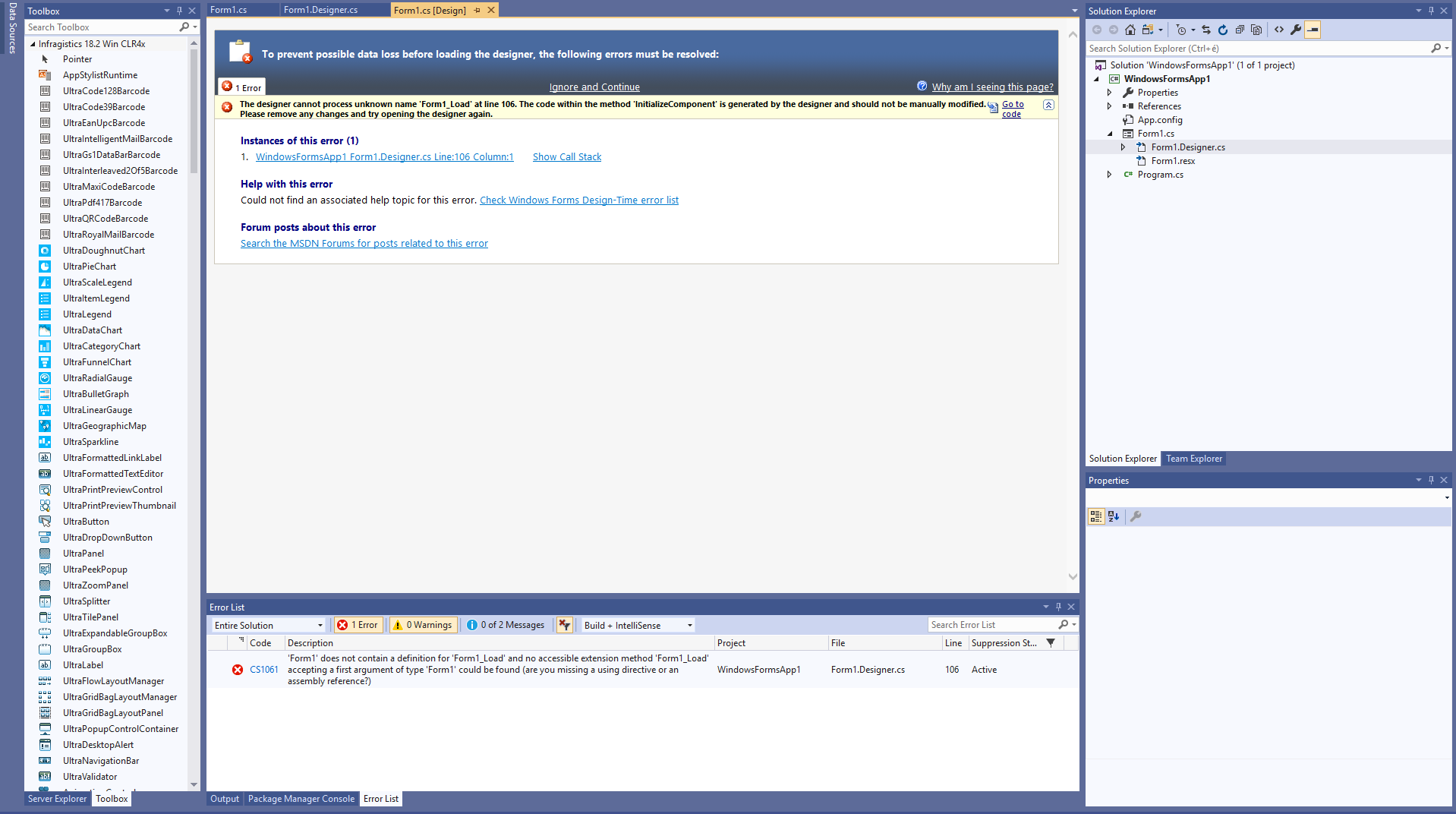This screenshot has width=1456, height=814.
Task: Open the Data Sources side tab
Action: 11,28
